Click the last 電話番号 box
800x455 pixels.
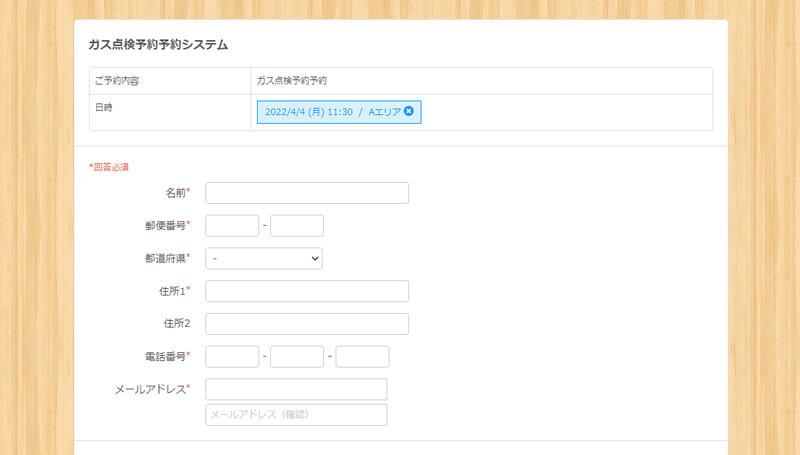coord(362,357)
